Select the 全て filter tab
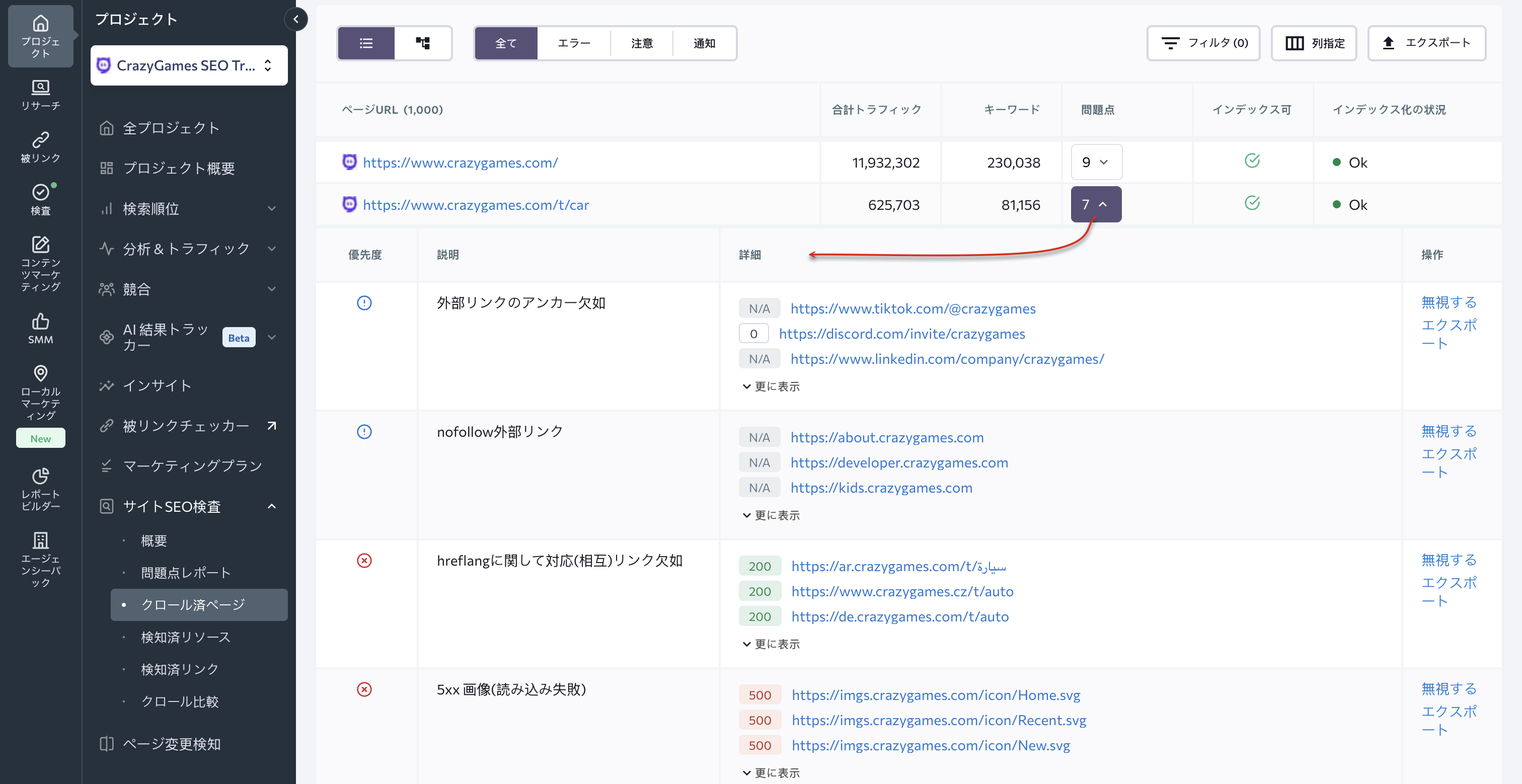 506,43
